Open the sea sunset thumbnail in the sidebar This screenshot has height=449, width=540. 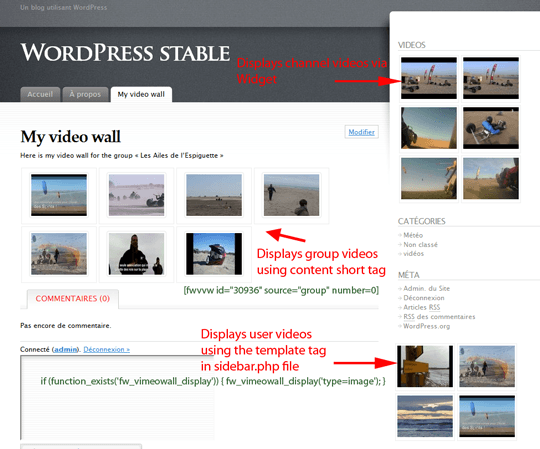coord(425,416)
